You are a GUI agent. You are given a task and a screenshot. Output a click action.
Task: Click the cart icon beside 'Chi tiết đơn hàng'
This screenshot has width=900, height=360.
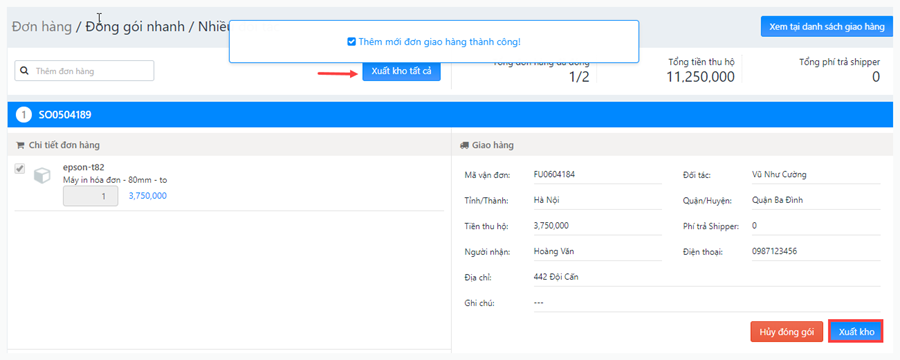(x=20, y=145)
